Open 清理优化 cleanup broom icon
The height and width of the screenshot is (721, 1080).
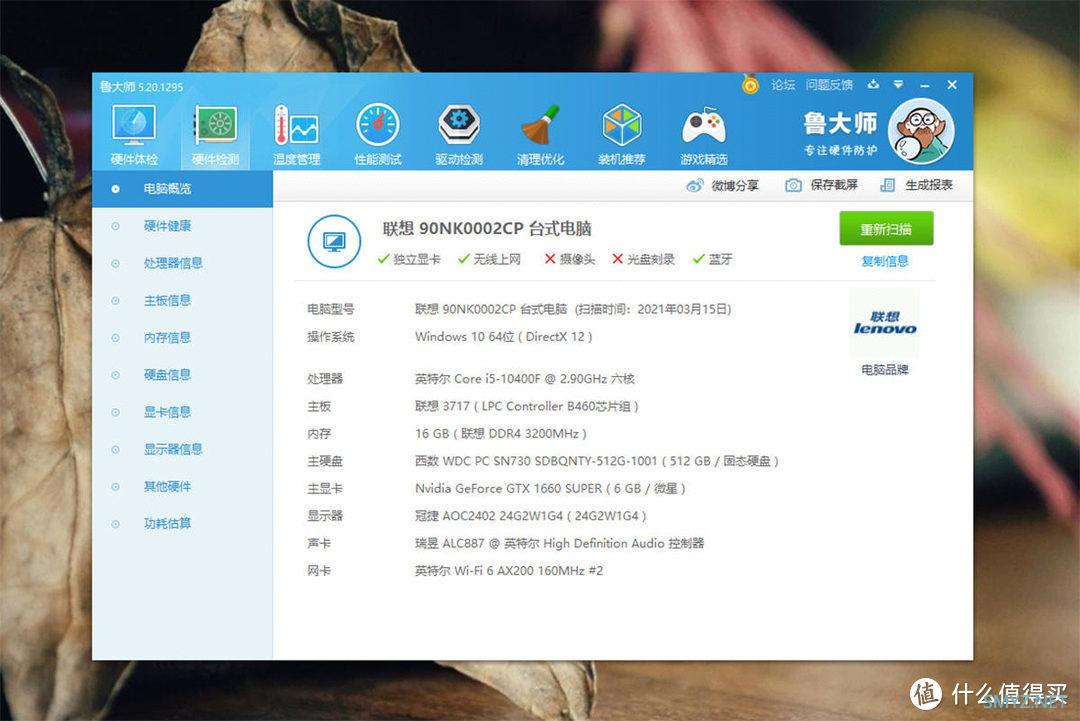tap(541, 135)
